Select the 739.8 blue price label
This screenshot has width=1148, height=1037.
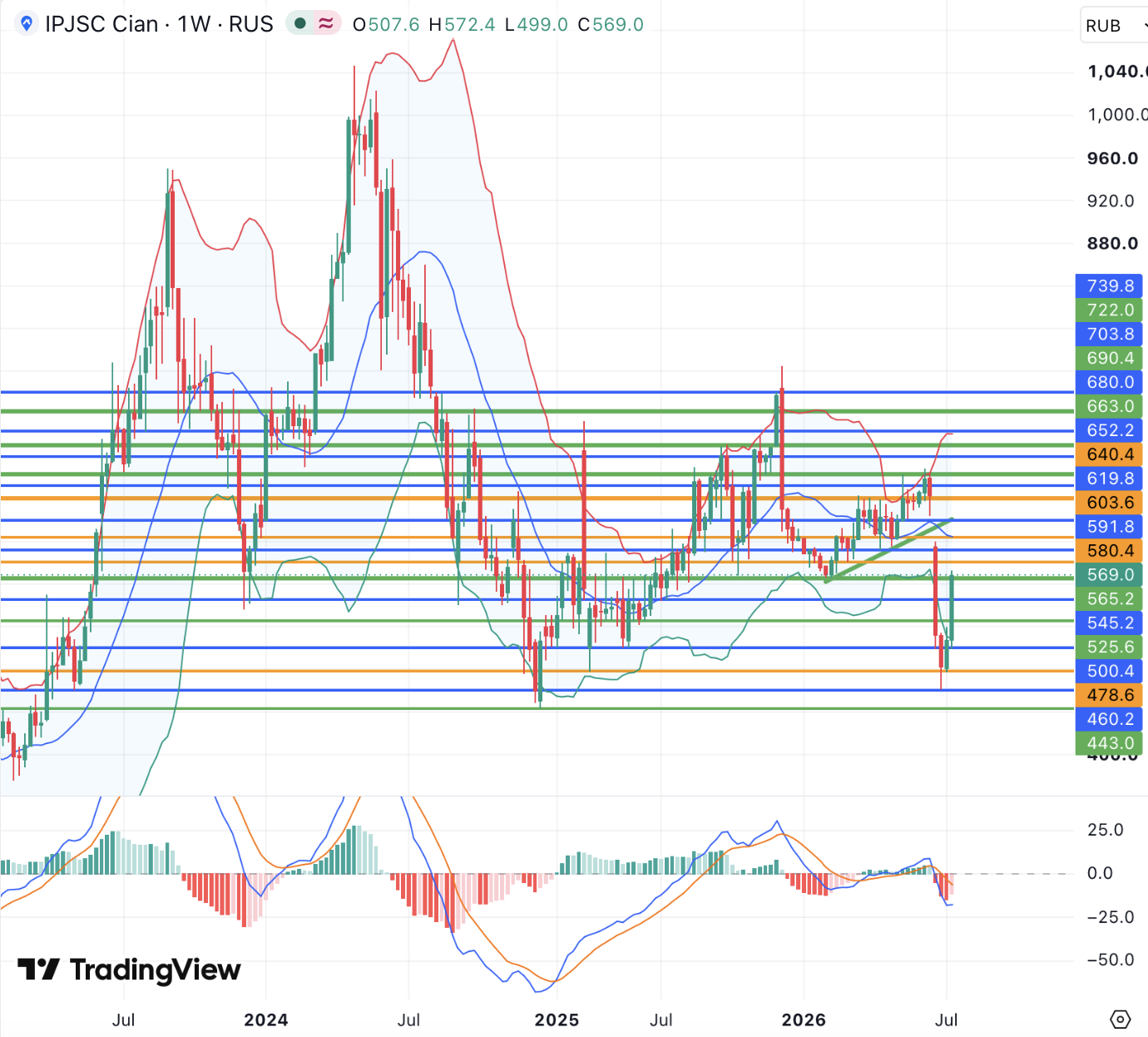click(x=1110, y=285)
